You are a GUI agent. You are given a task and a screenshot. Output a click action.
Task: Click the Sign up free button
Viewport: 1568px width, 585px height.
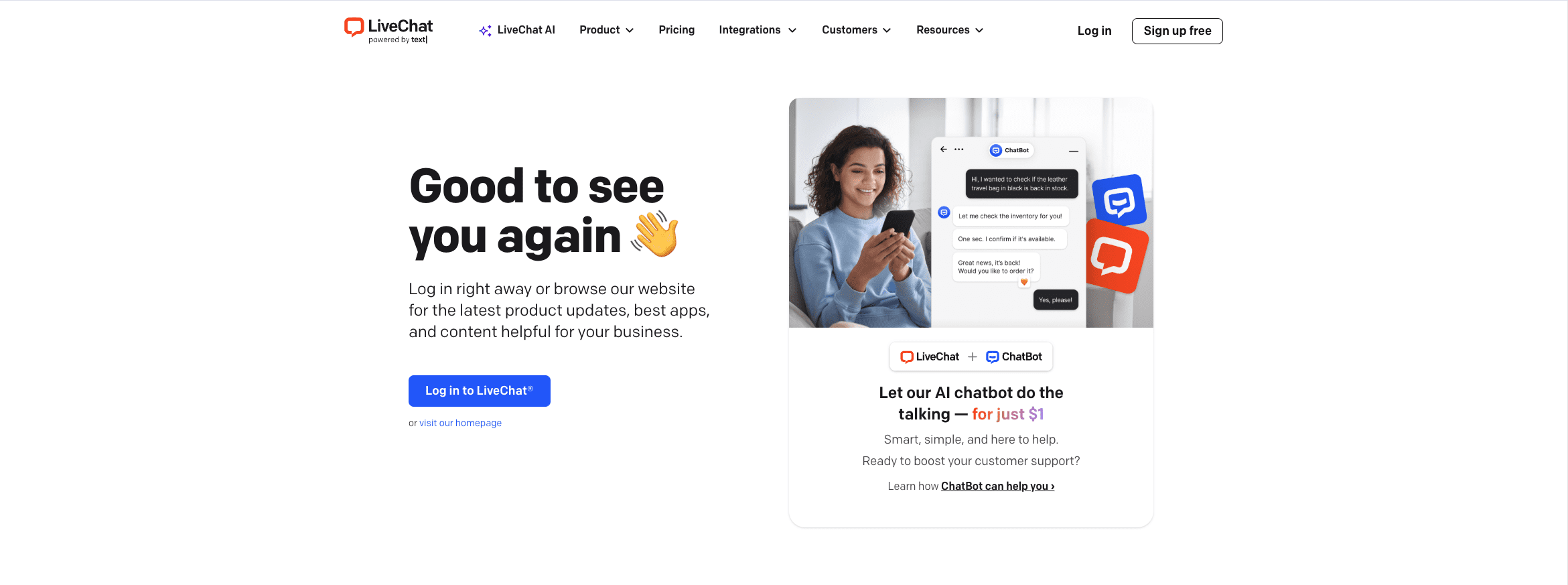point(1178,31)
